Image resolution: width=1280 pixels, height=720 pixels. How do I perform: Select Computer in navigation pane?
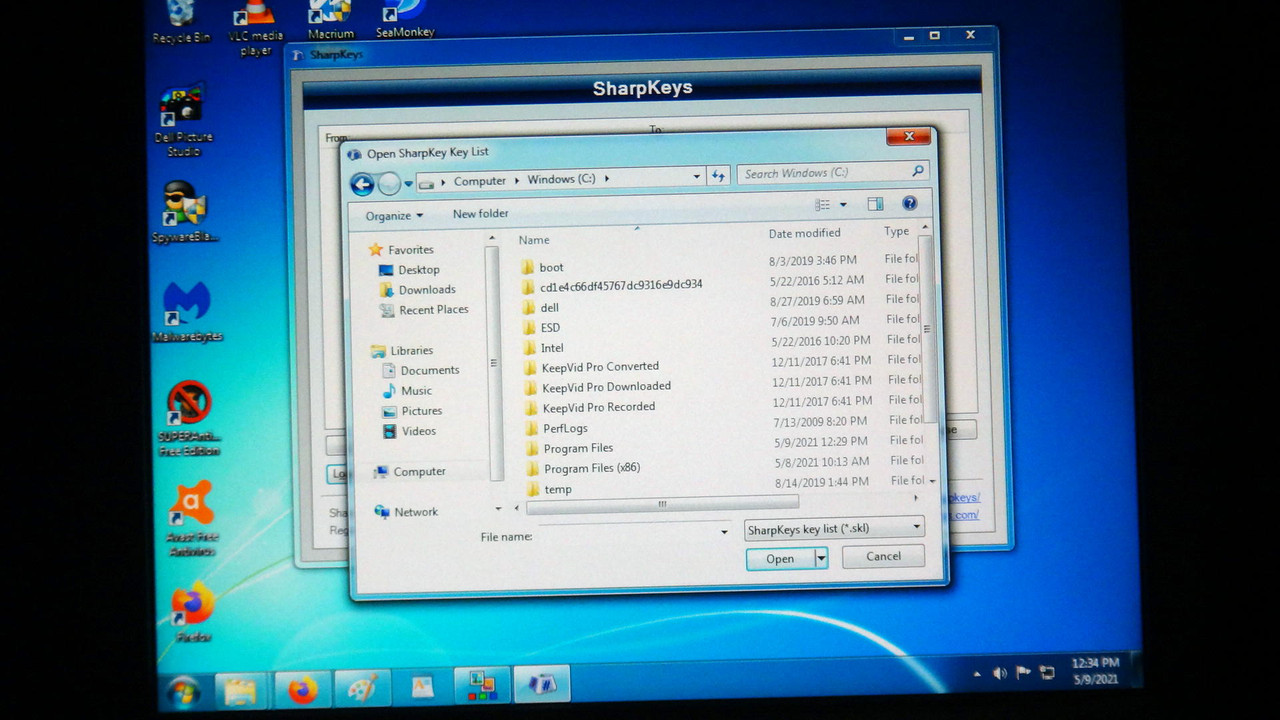(411, 472)
